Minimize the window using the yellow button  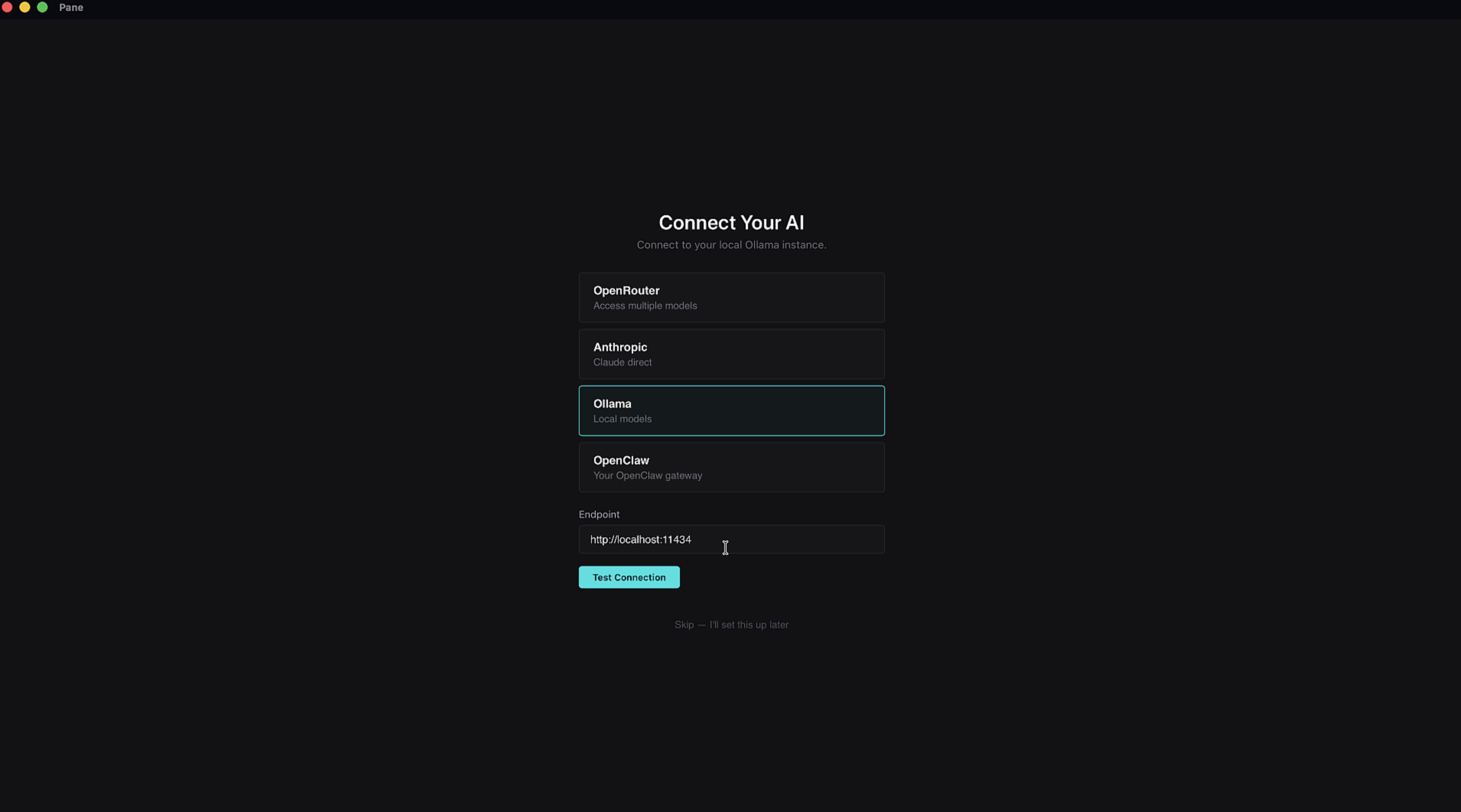(x=25, y=7)
